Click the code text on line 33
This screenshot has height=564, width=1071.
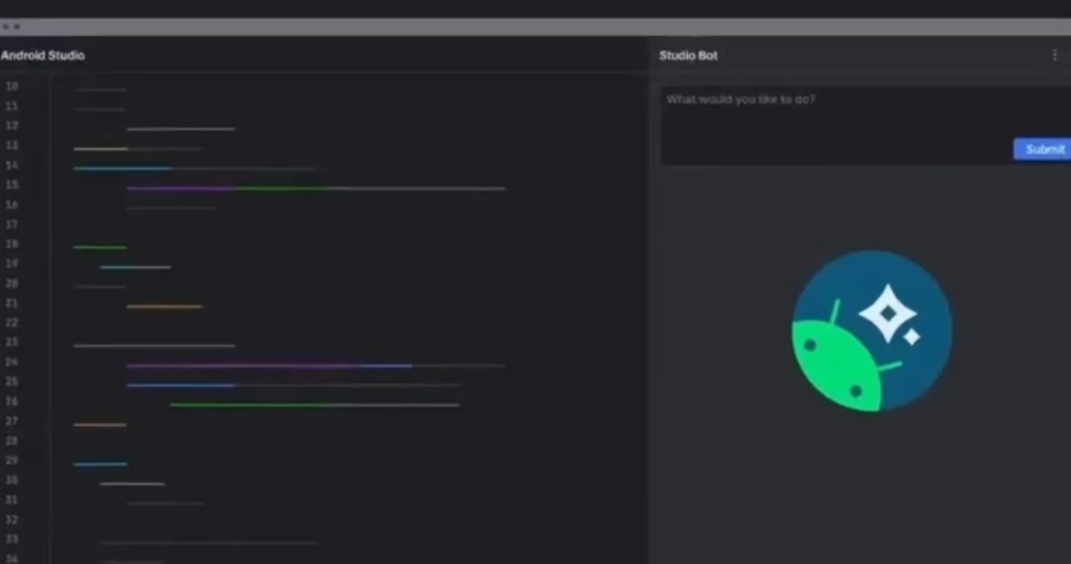pos(208,543)
